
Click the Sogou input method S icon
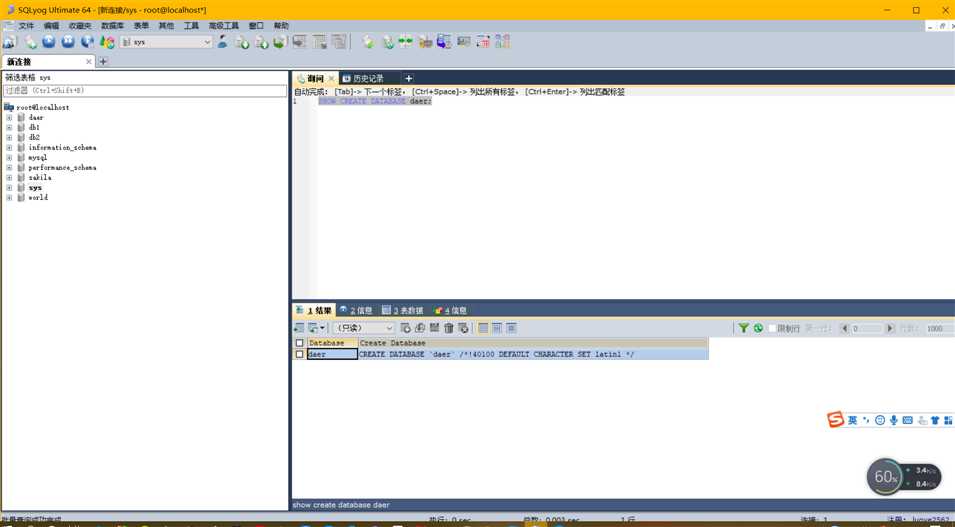tap(835, 419)
